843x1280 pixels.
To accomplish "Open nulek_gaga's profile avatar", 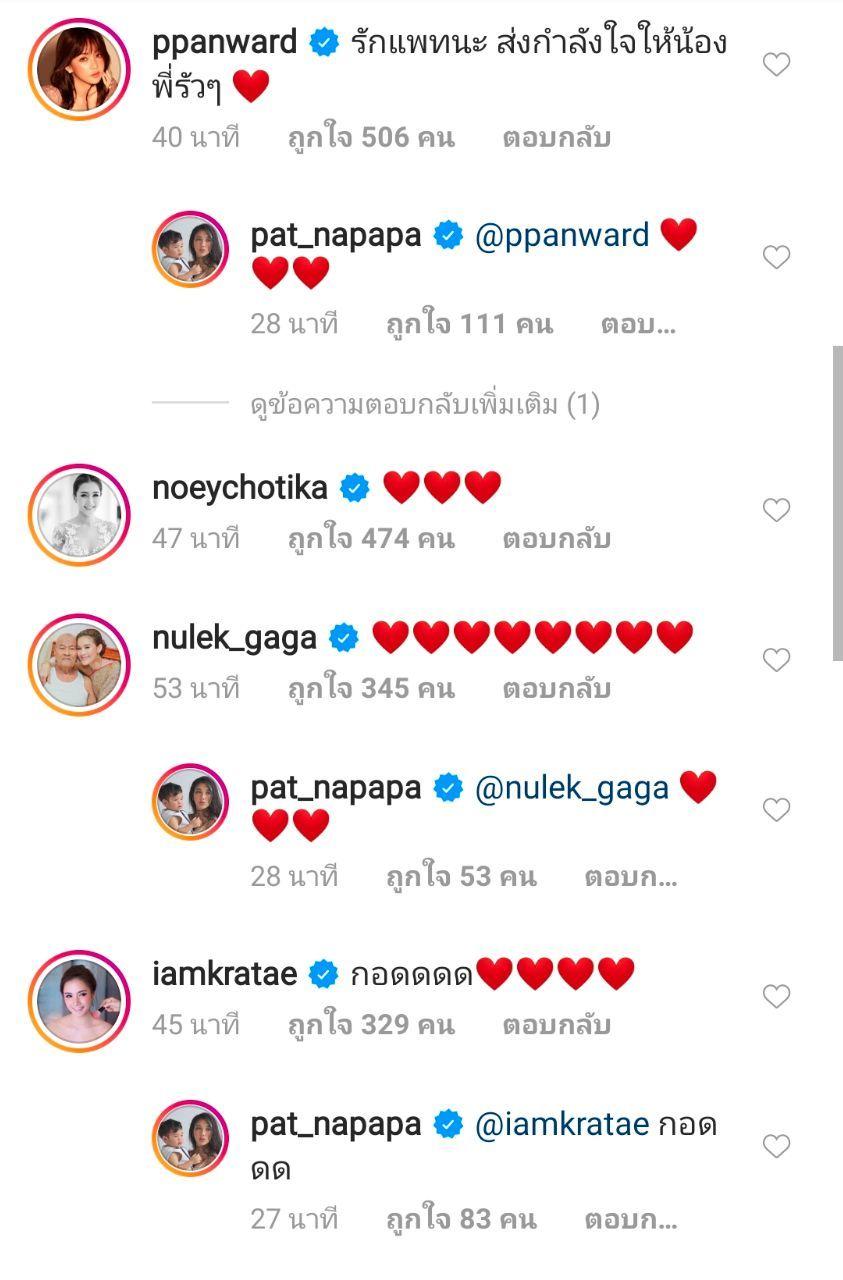I will click(79, 662).
